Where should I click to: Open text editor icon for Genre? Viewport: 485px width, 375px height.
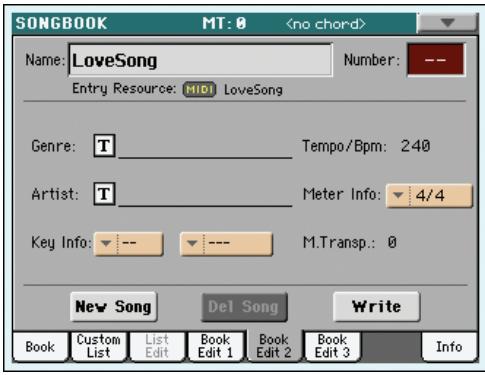pos(104,146)
